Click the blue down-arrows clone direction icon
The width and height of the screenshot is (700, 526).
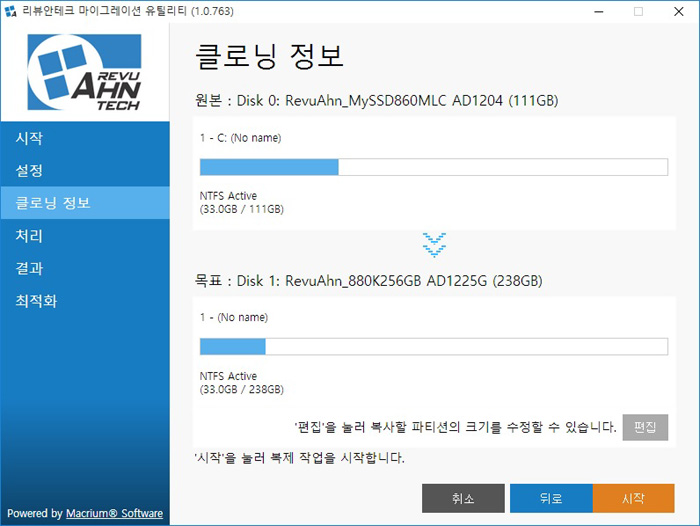click(434, 245)
